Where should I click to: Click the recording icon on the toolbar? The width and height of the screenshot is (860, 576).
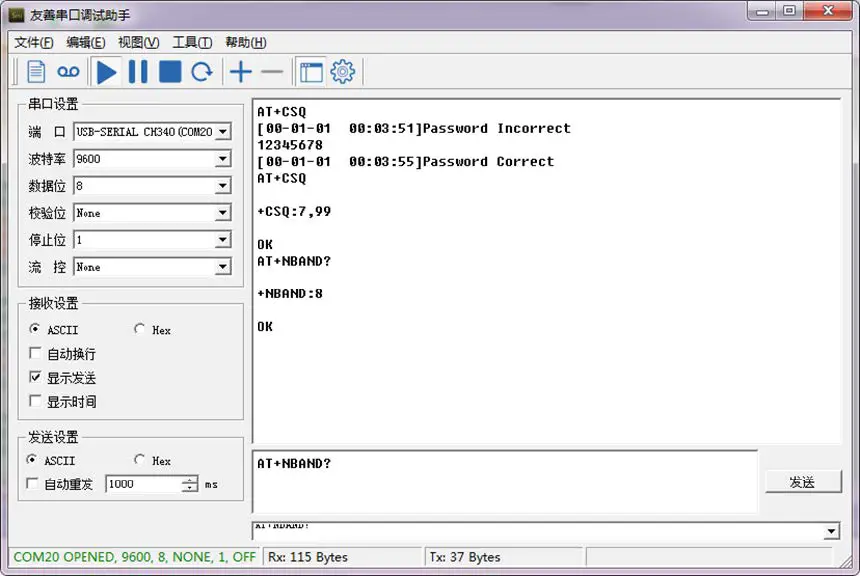(67, 71)
